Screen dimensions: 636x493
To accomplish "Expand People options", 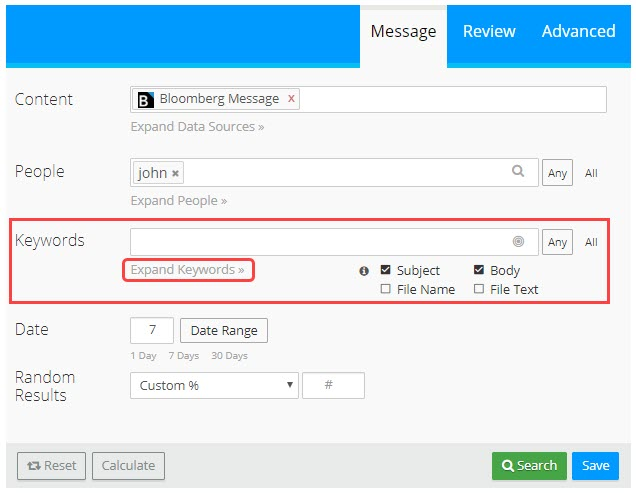I will tap(178, 200).
